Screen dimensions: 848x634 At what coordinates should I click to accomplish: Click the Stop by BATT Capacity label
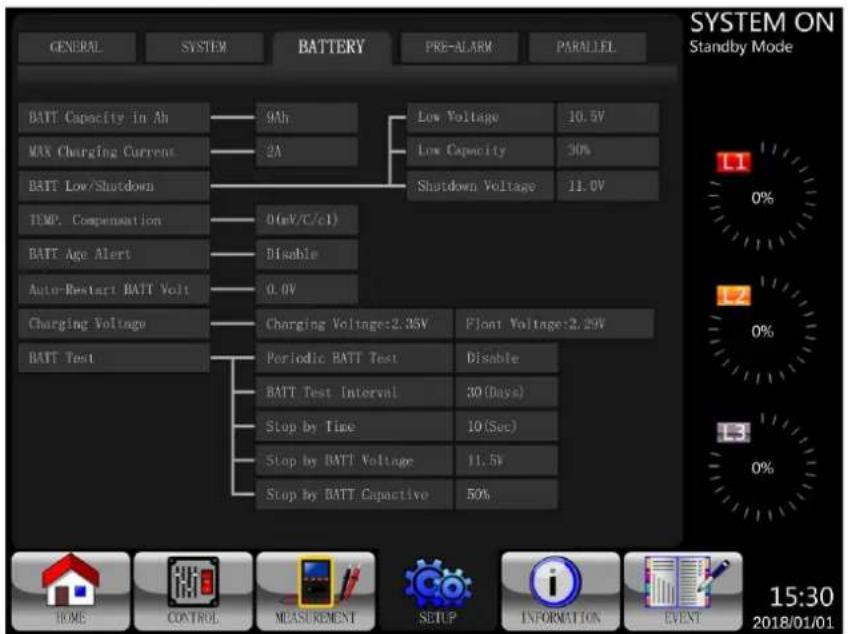[x=354, y=494]
